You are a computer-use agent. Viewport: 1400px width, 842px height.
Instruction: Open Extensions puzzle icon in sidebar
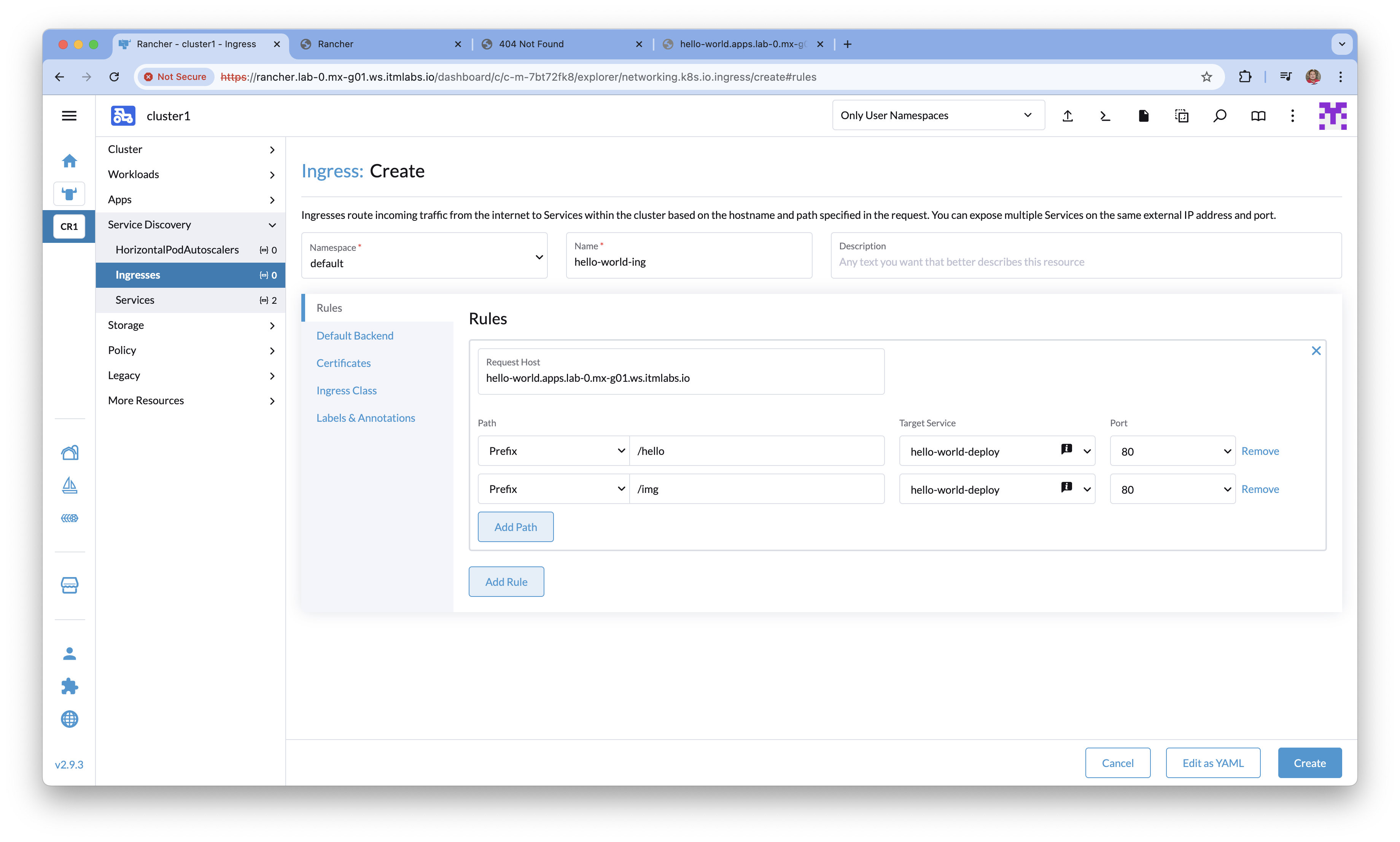click(x=69, y=687)
